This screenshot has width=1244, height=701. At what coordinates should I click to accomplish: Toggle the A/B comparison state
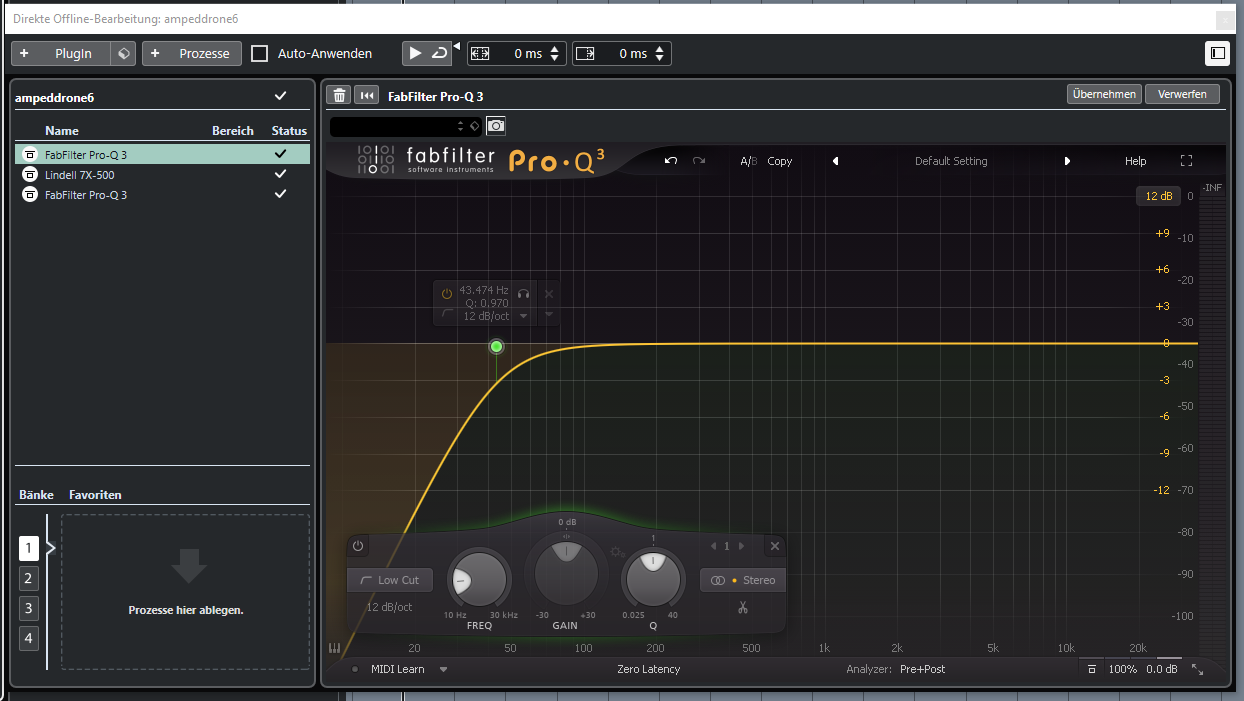748,161
